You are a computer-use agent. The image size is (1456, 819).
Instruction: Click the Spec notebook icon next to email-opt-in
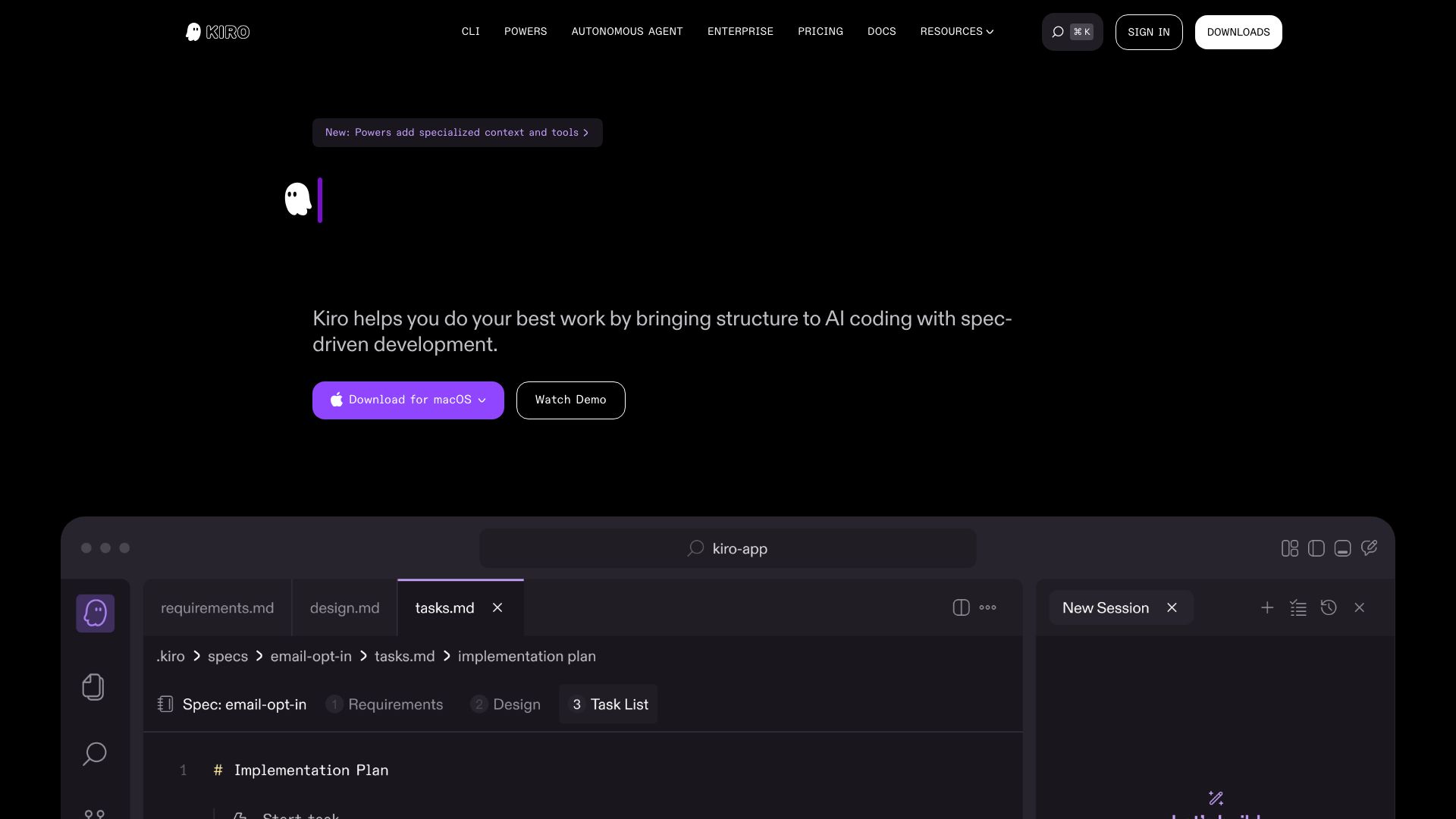pos(165,704)
